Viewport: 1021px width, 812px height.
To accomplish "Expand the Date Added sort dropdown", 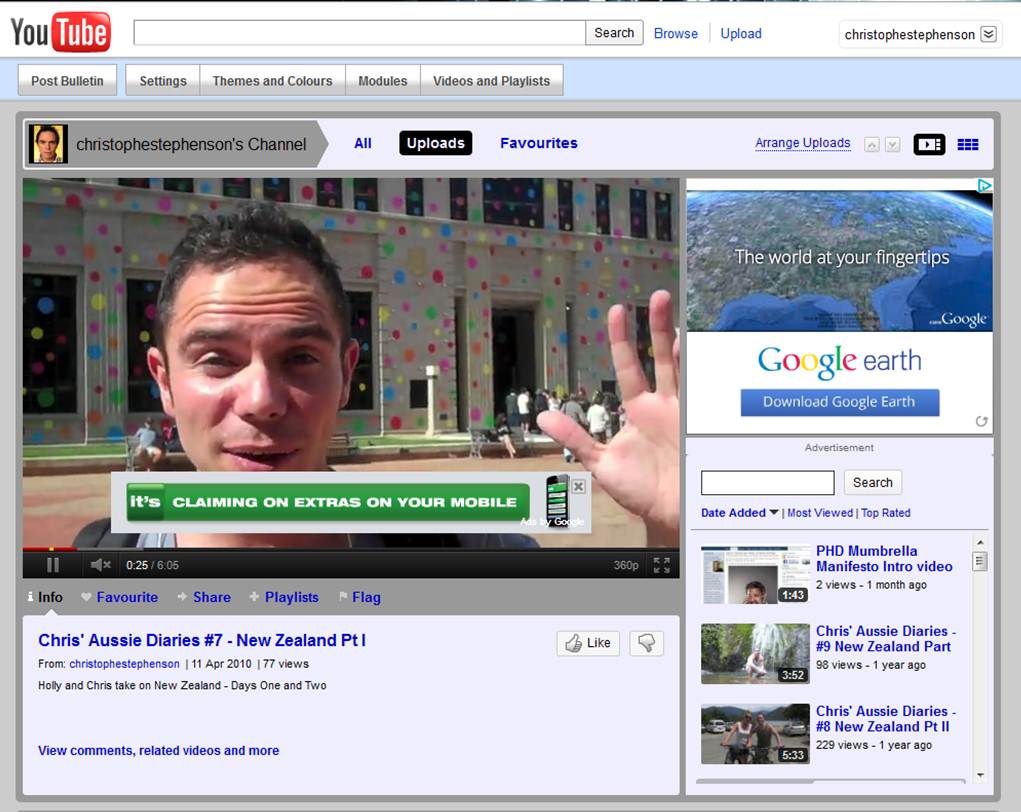I will [x=740, y=513].
